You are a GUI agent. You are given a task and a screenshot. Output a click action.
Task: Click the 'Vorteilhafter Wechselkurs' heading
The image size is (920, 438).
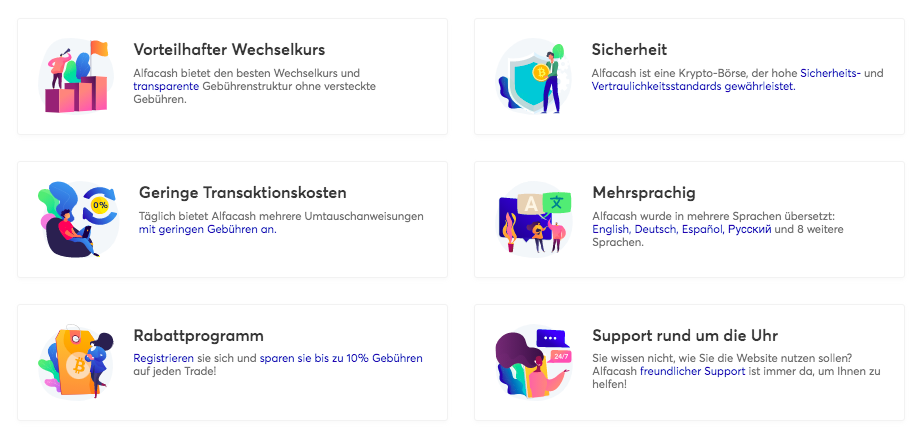point(229,49)
